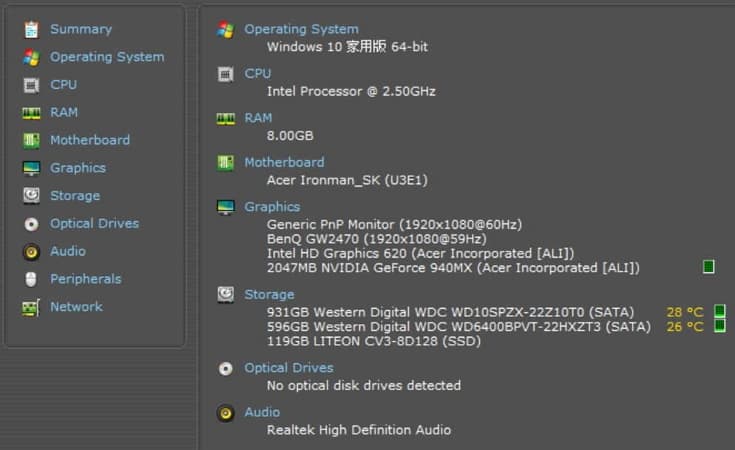Click 'Intel Processor @ 2.50GHz' text
The height and width of the screenshot is (450, 735).
pyautogui.click(x=351, y=91)
